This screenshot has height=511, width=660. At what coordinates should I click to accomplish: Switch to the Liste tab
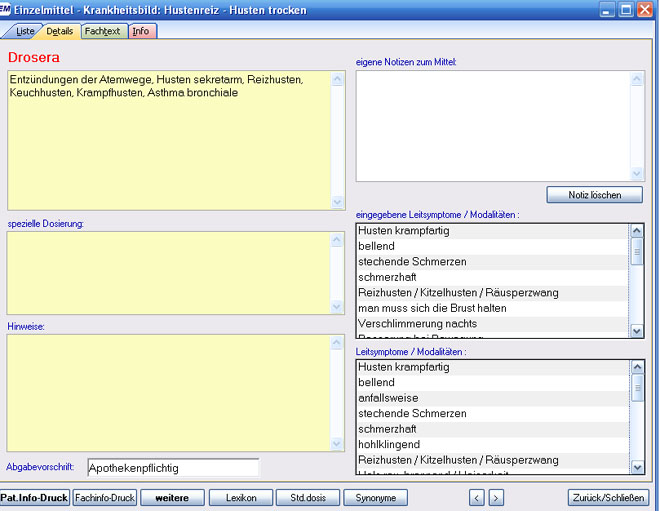tap(24, 32)
